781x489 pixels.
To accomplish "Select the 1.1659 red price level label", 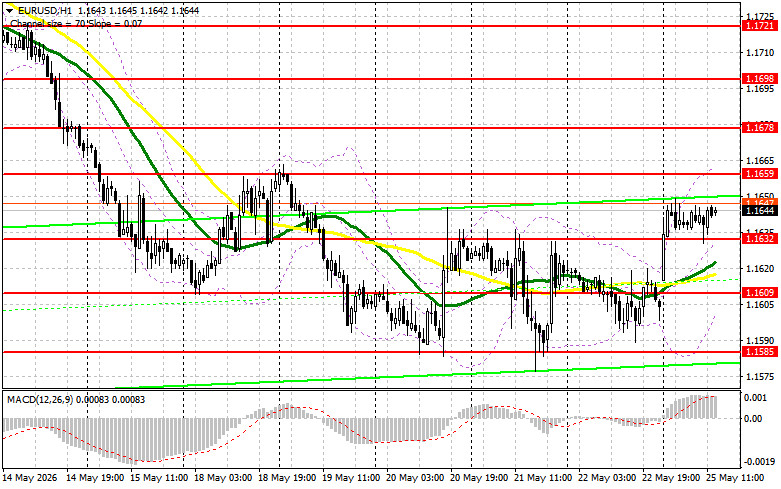I will 759,174.
